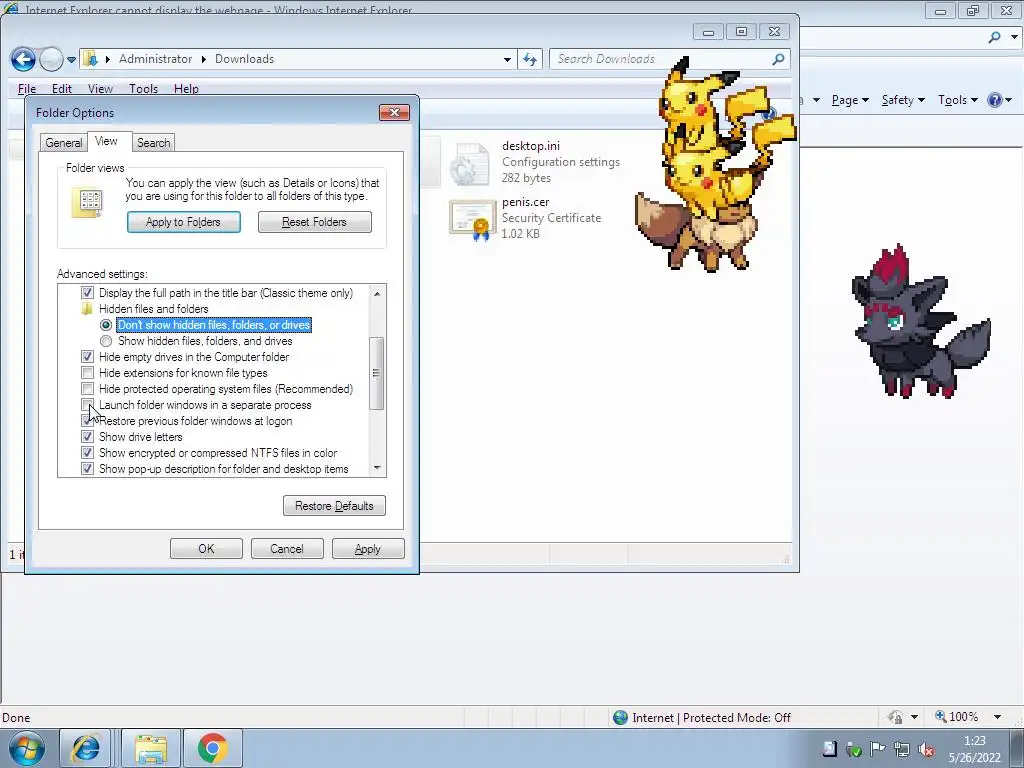The height and width of the screenshot is (768, 1024).
Task: Open the Page dropdown in Internet Explorer
Action: coord(850,100)
